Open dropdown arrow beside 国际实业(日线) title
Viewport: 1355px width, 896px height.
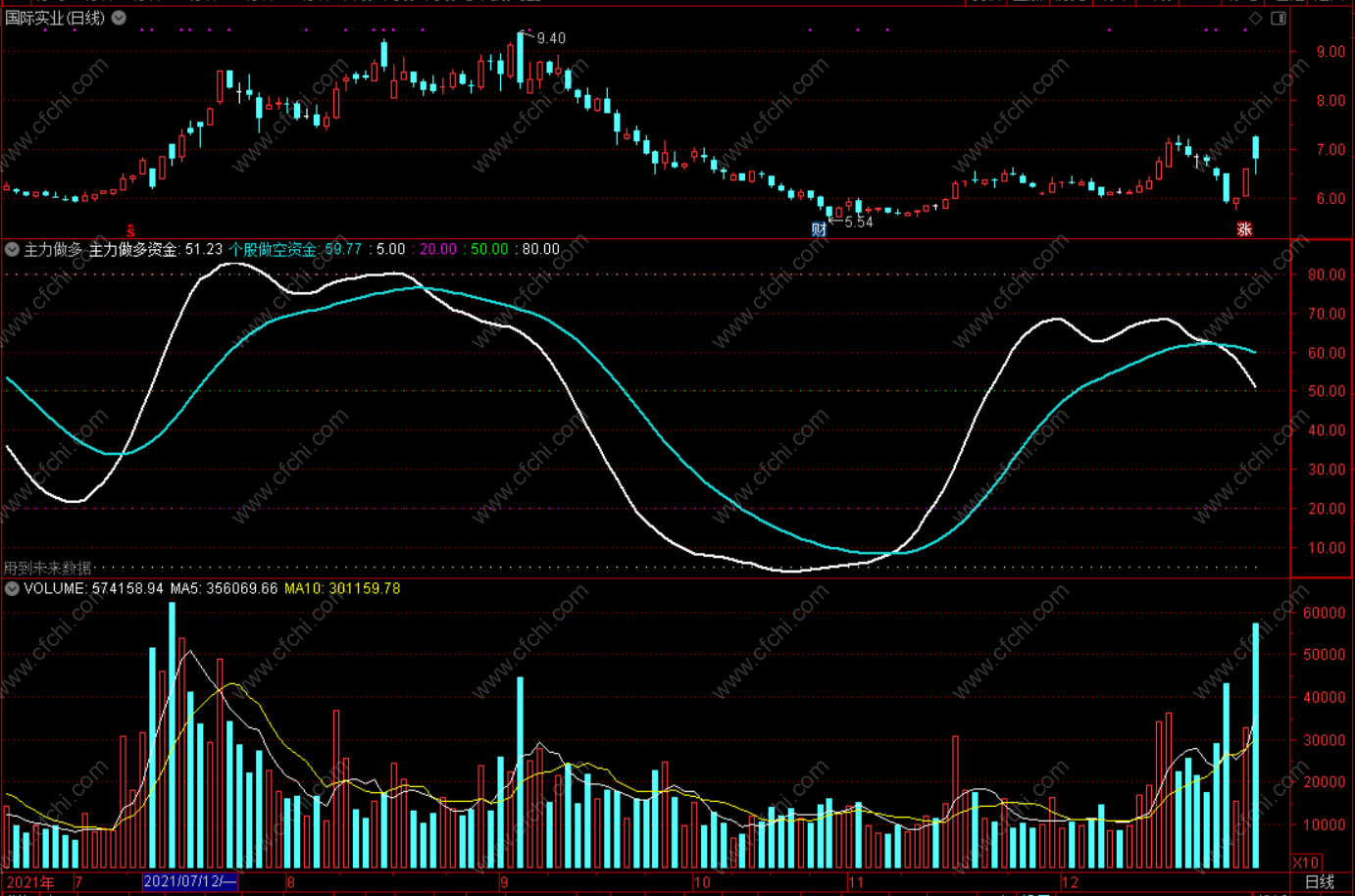coord(119,18)
